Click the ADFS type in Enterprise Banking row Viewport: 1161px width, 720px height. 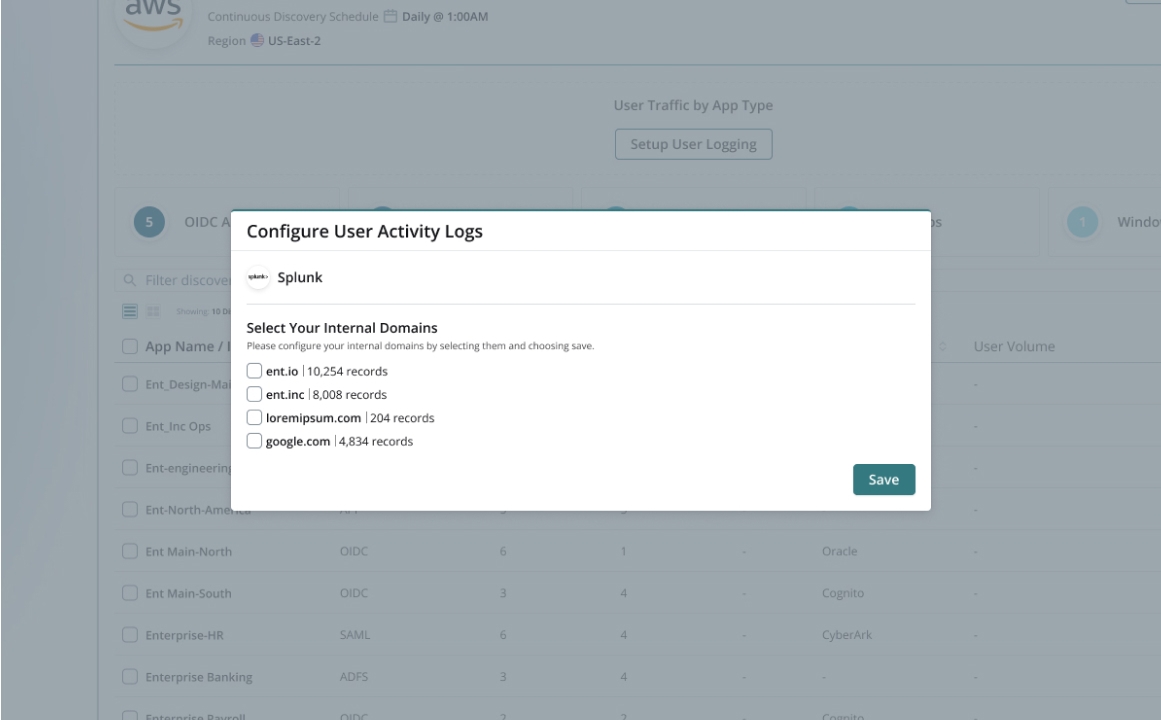tap(354, 676)
